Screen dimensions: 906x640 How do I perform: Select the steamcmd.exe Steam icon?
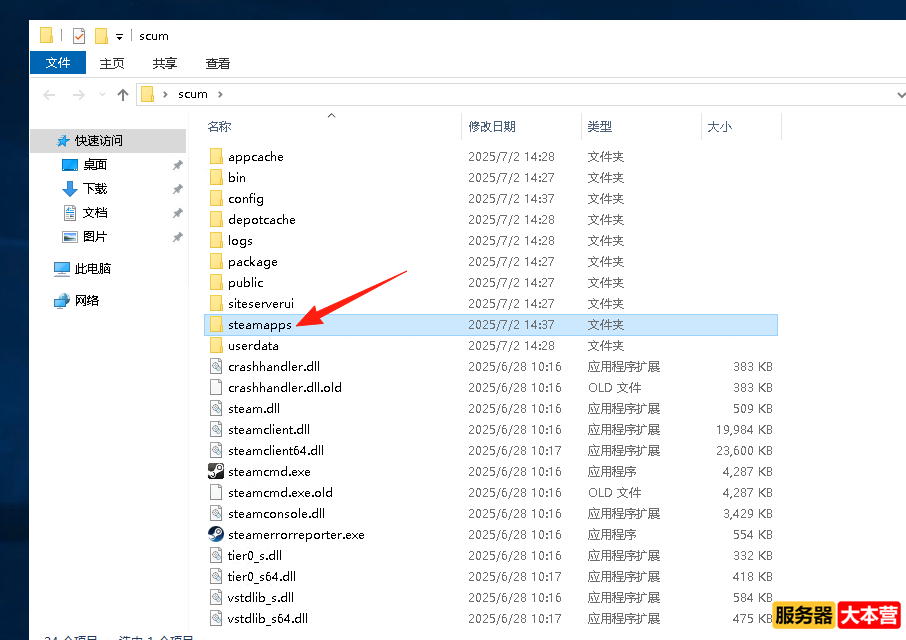(x=216, y=471)
